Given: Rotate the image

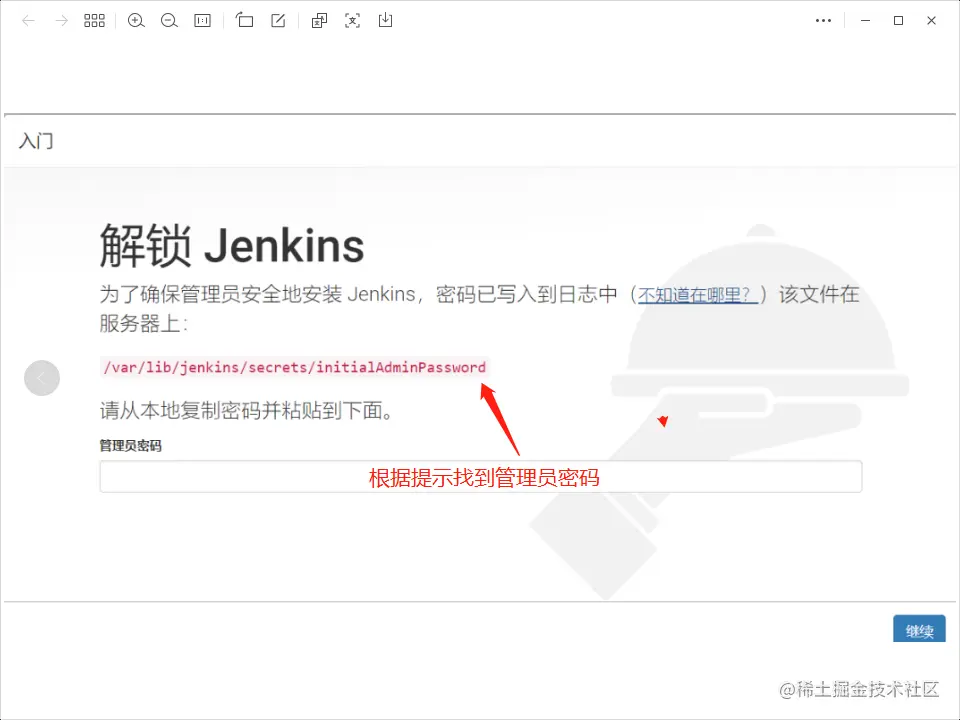Looking at the screenshot, I should 244,21.
